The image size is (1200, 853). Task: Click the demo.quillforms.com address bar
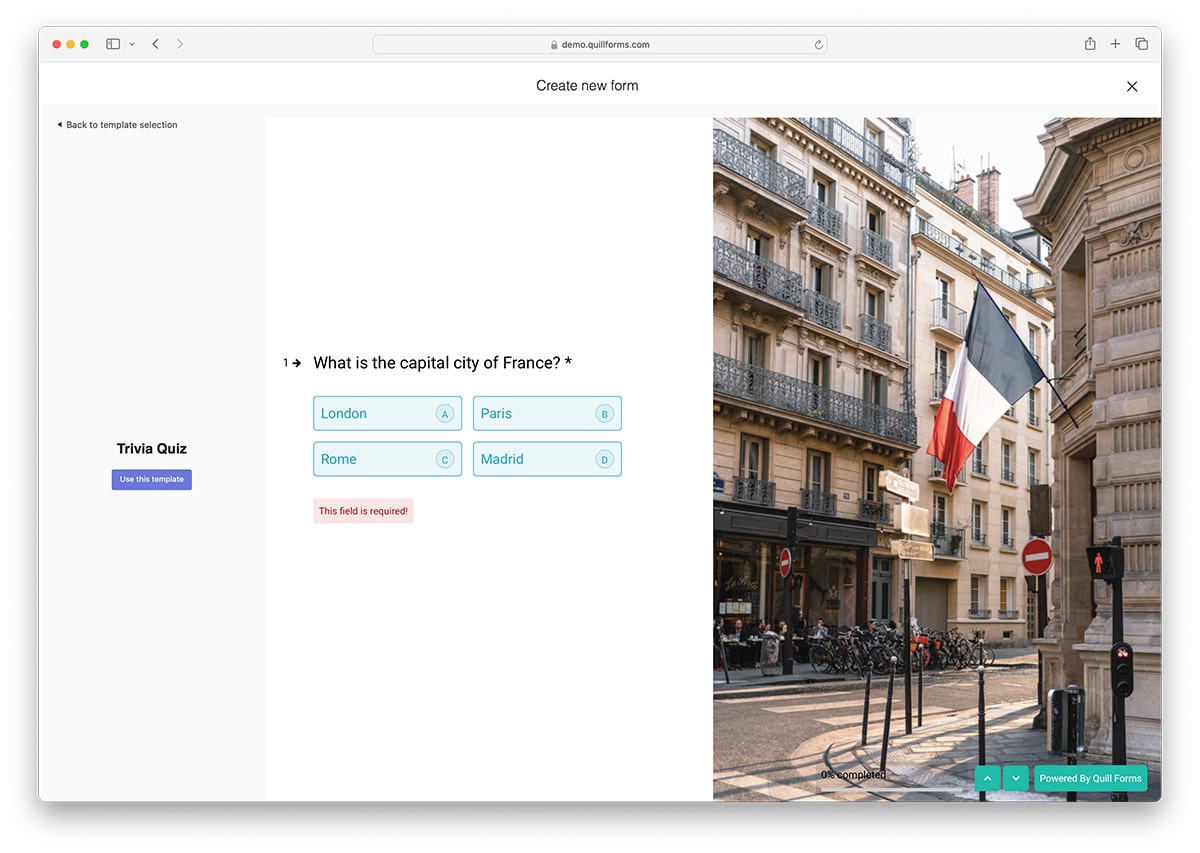click(600, 44)
